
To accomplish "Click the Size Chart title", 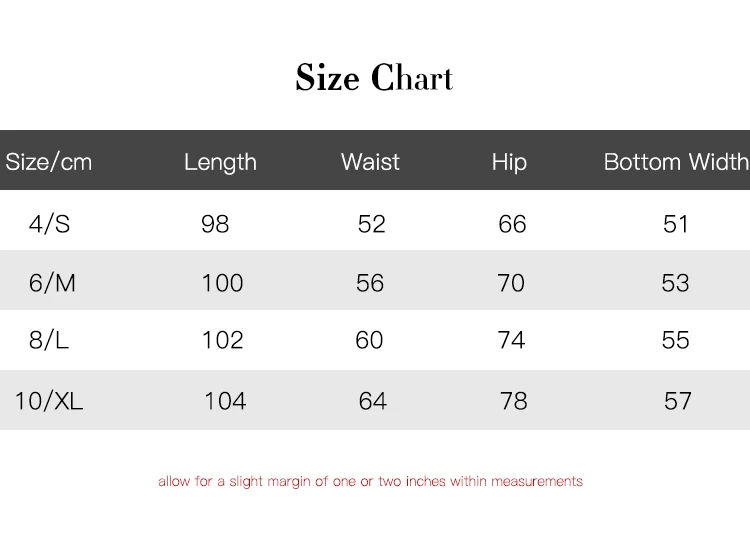I will (374, 78).
